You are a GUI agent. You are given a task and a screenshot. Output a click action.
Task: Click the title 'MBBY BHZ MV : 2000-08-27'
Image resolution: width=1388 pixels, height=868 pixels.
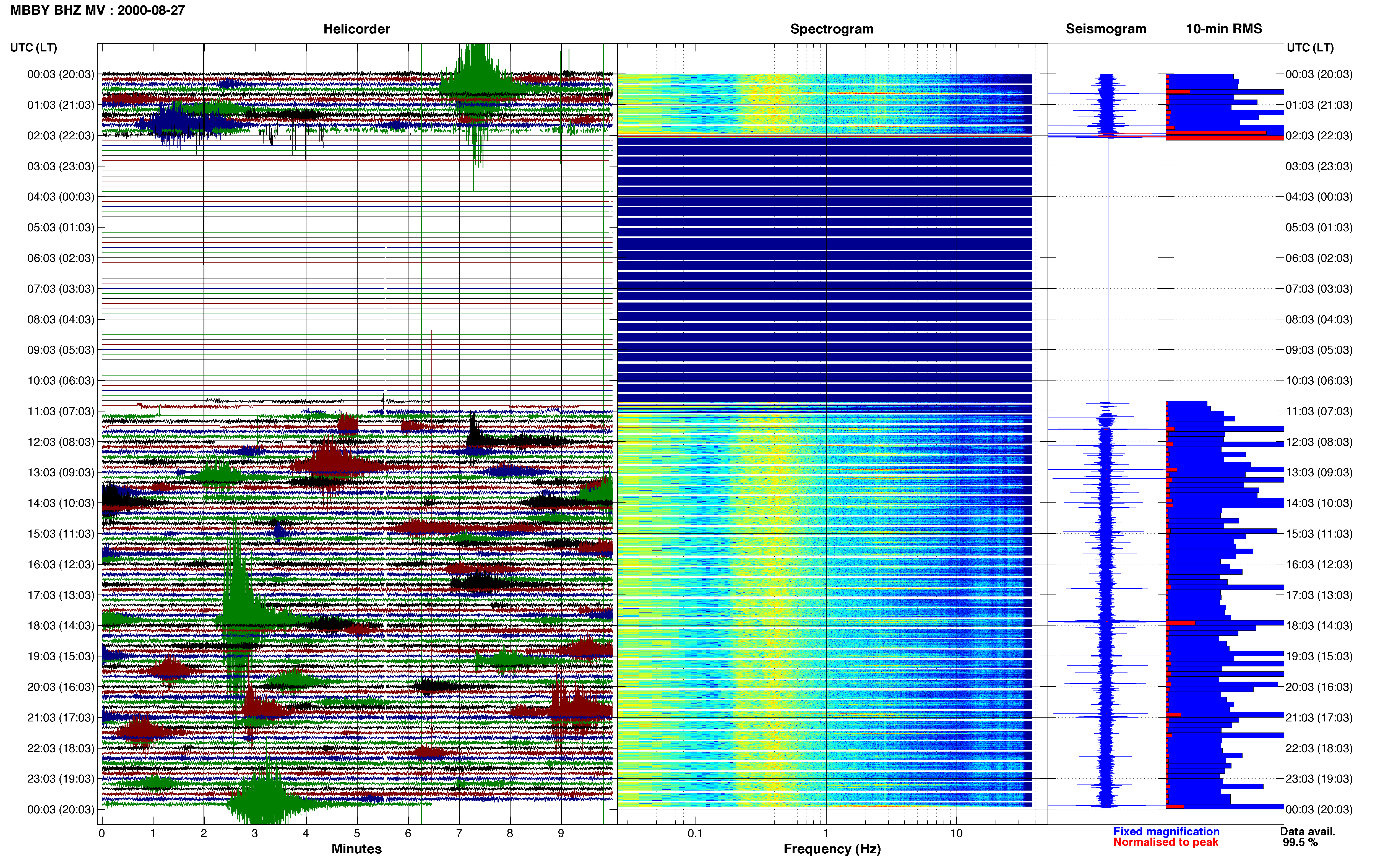98,10
